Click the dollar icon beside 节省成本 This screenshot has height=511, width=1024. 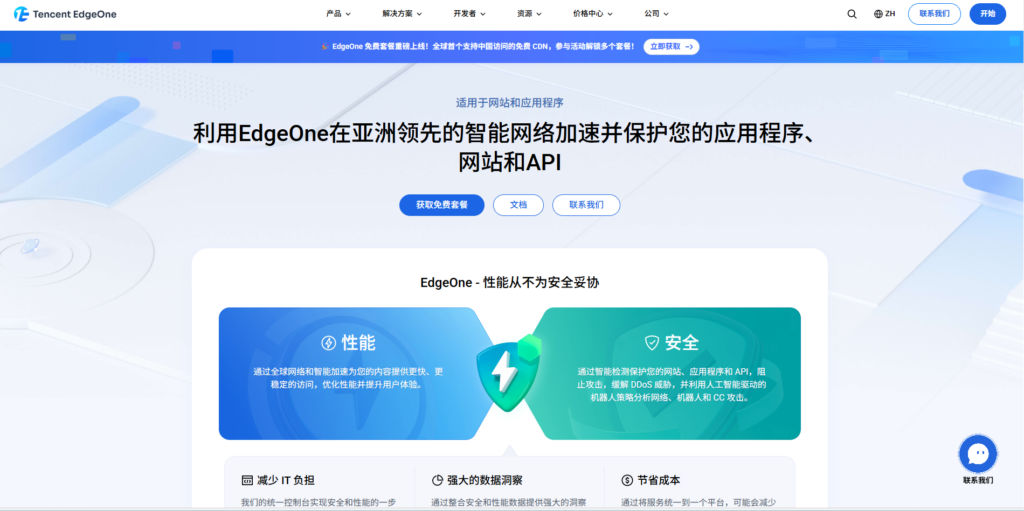[626, 480]
